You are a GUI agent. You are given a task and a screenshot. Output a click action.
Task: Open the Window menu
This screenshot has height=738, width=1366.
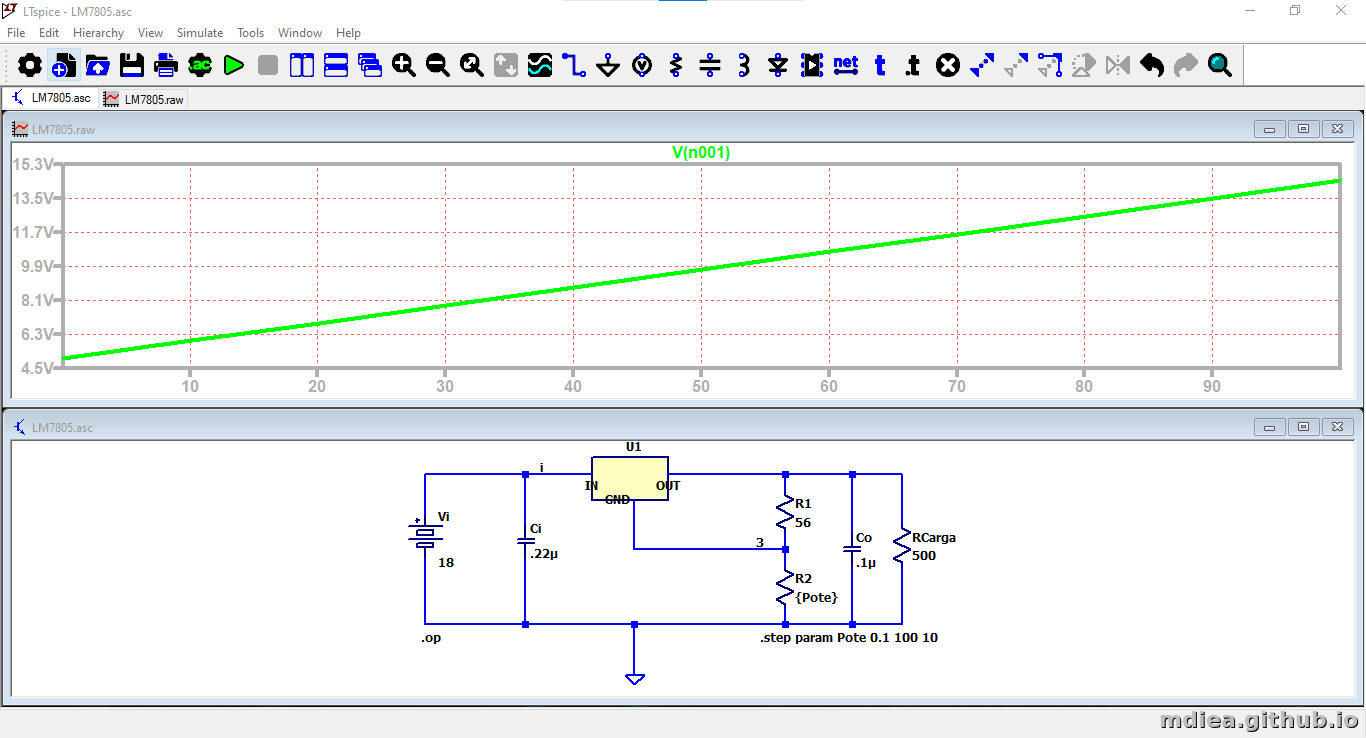point(300,33)
